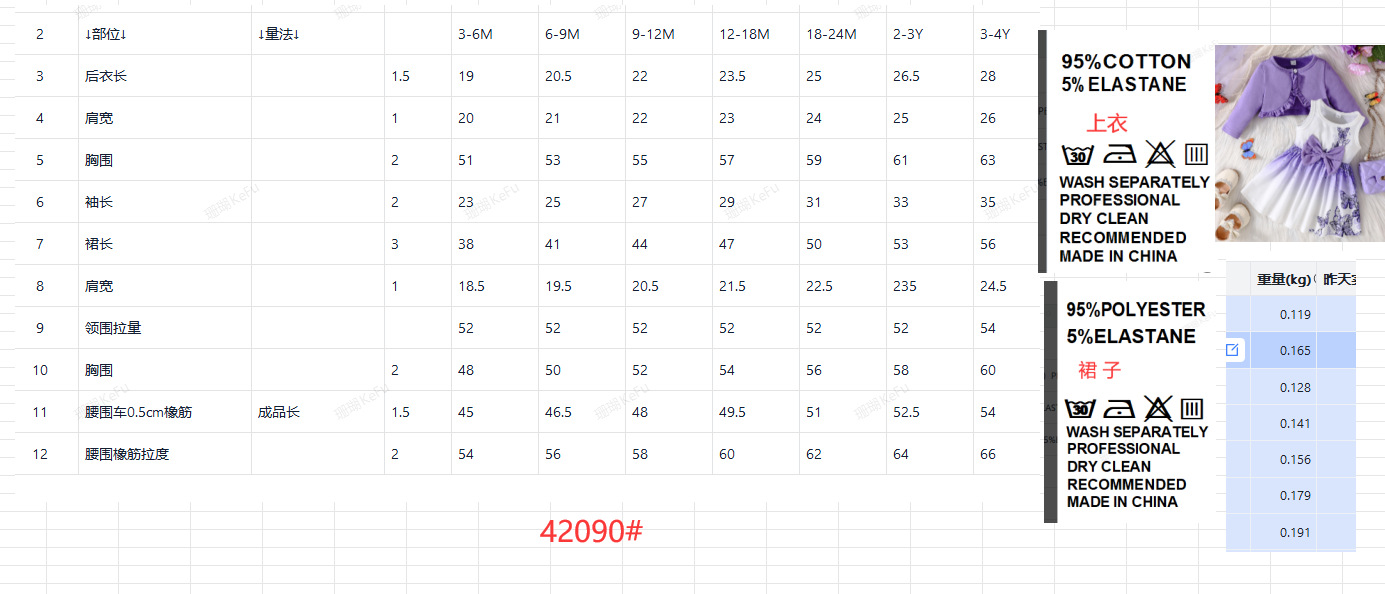The width and height of the screenshot is (1385, 594).
Task: Click the value 49.5 in 腰围车0.5cm橡筋 row
Action: pos(732,412)
